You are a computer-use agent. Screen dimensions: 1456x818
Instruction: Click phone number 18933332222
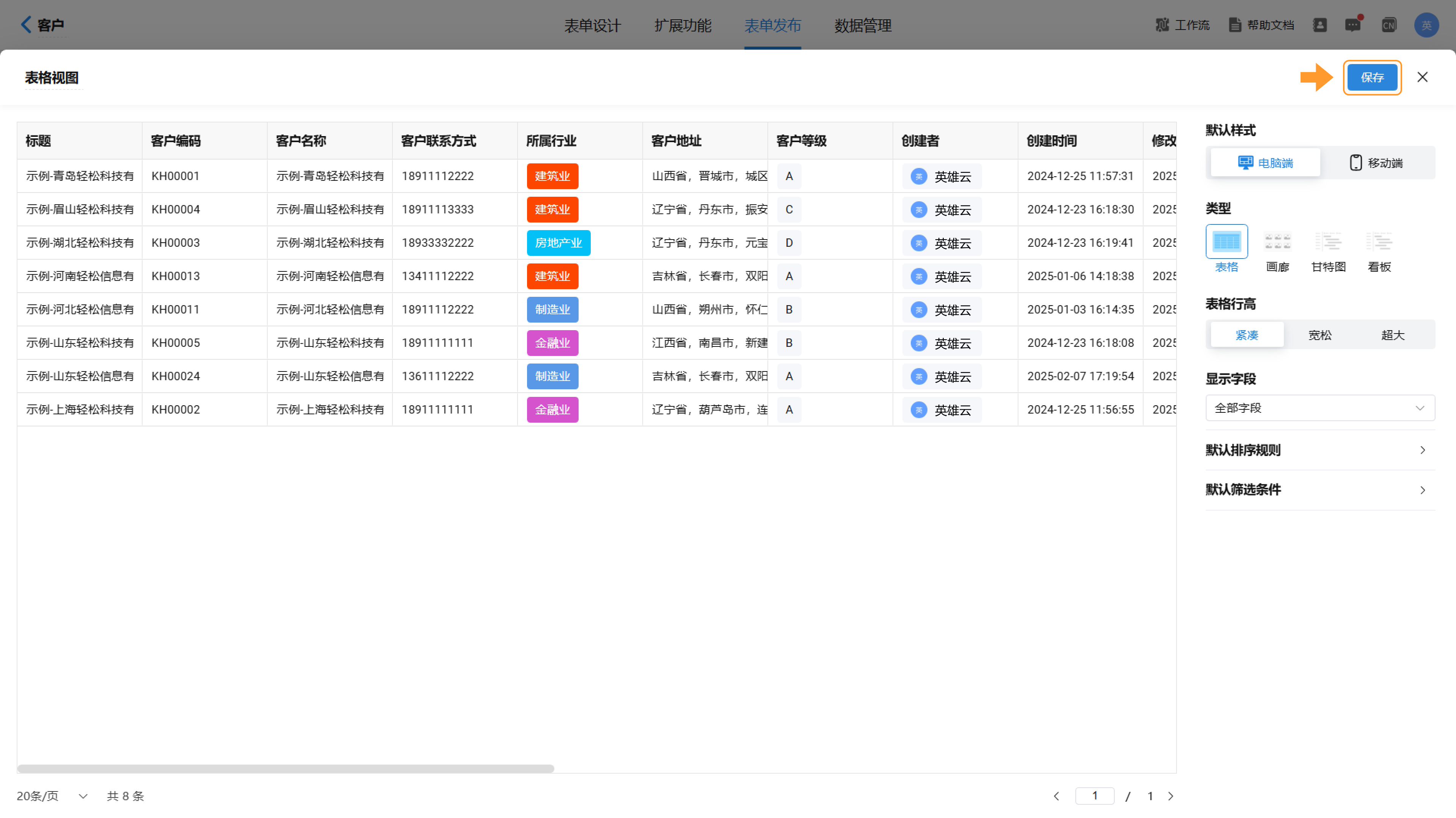click(438, 243)
